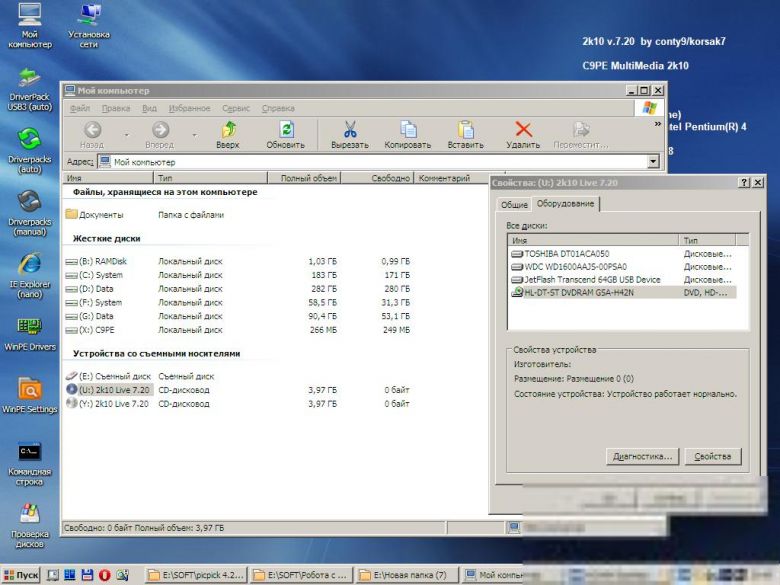This screenshot has height=585, width=780.
Task: Sort by Полный объем column header
Action: click(x=304, y=178)
